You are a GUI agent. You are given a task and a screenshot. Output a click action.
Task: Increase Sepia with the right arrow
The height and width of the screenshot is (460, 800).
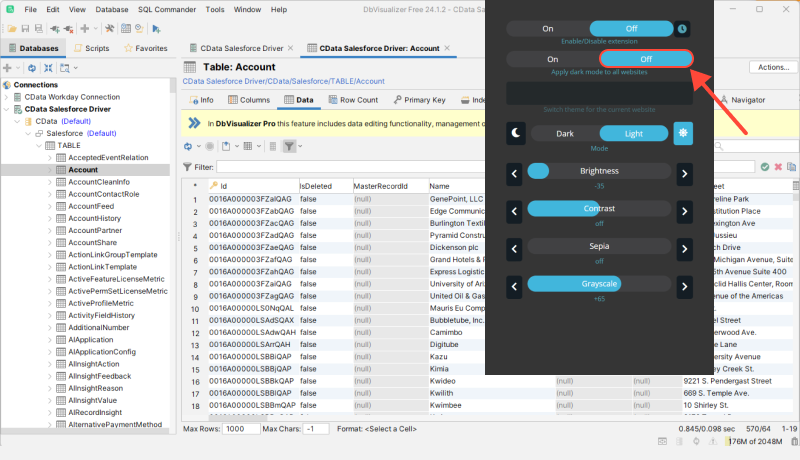tap(684, 249)
